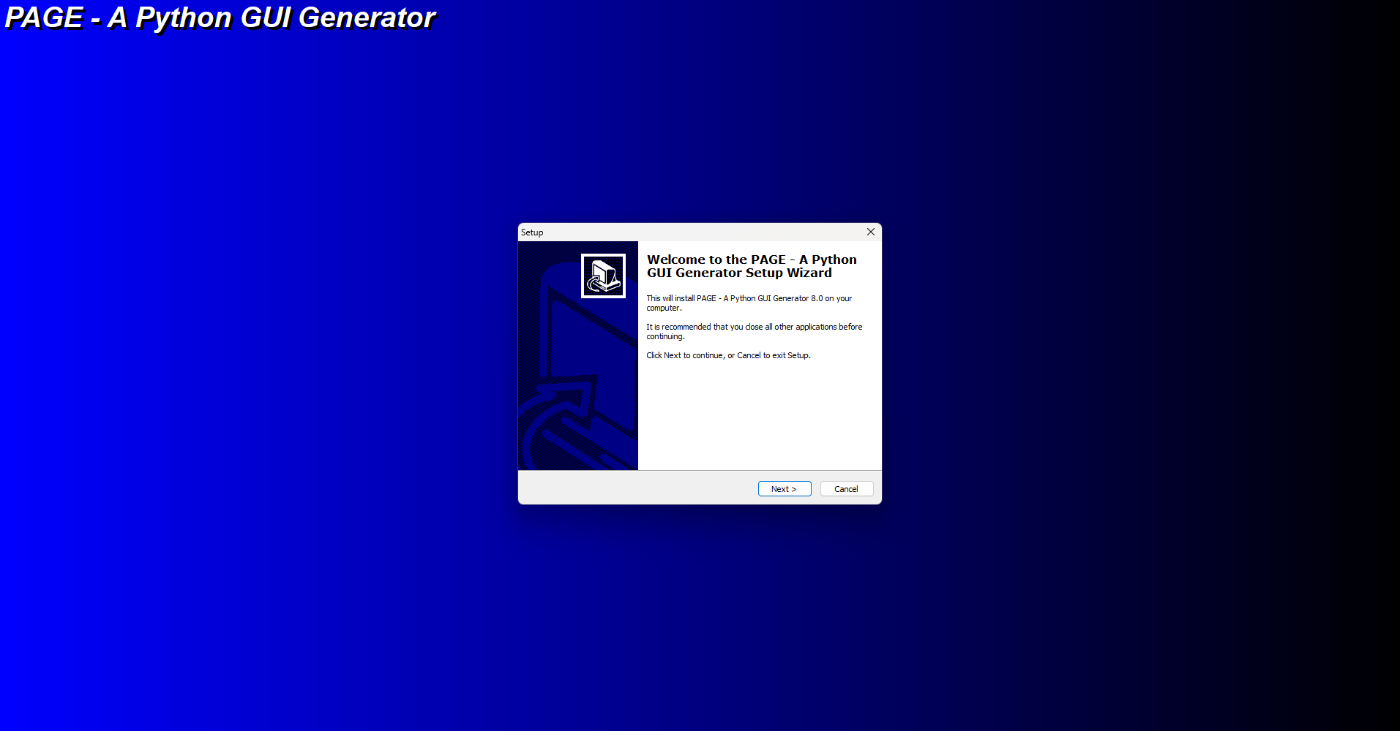Screen dimensions: 1400x731
Task: Click 'This will install PAGE' description text
Action: pos(750,303)
